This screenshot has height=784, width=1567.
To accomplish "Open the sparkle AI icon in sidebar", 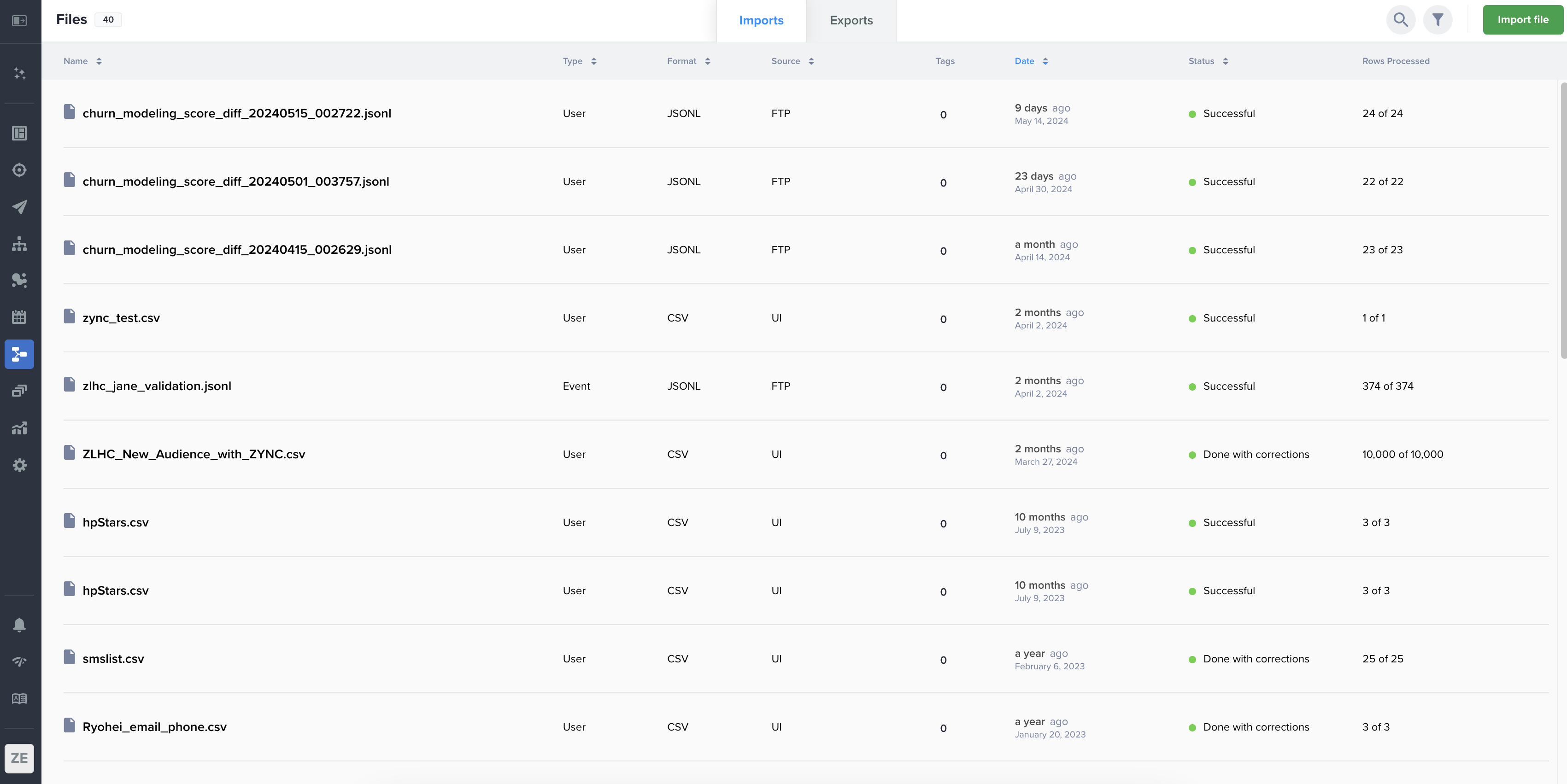I will tap(19, 74).
